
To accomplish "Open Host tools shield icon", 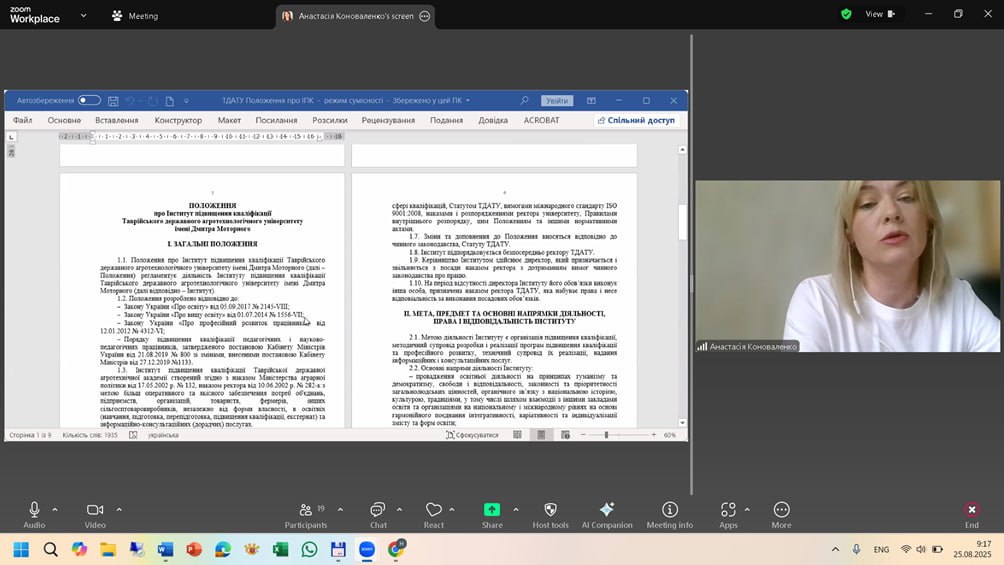I will (550, 510).
